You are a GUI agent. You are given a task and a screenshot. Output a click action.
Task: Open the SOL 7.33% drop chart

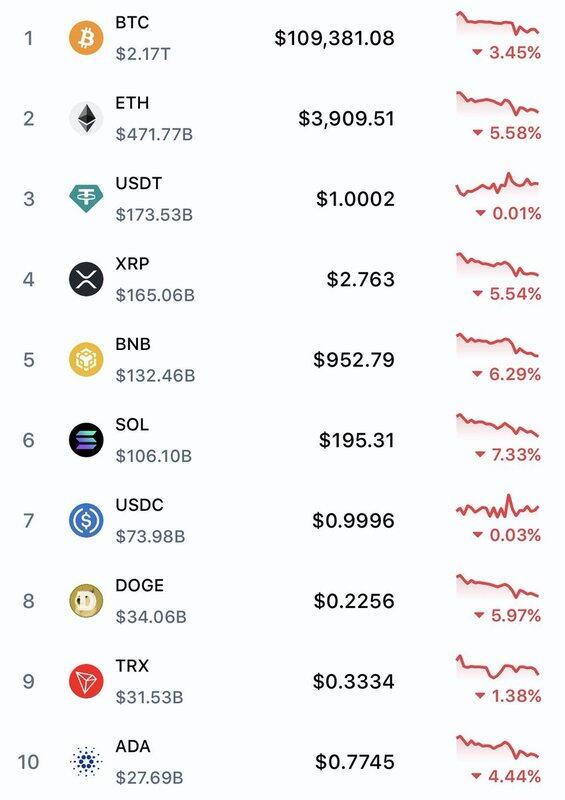[497, 427]
